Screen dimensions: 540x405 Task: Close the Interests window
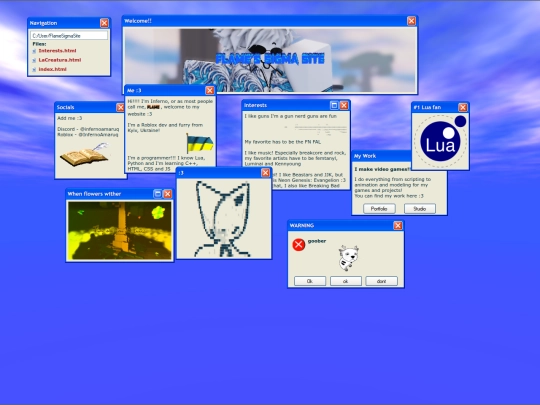(344, 105)
